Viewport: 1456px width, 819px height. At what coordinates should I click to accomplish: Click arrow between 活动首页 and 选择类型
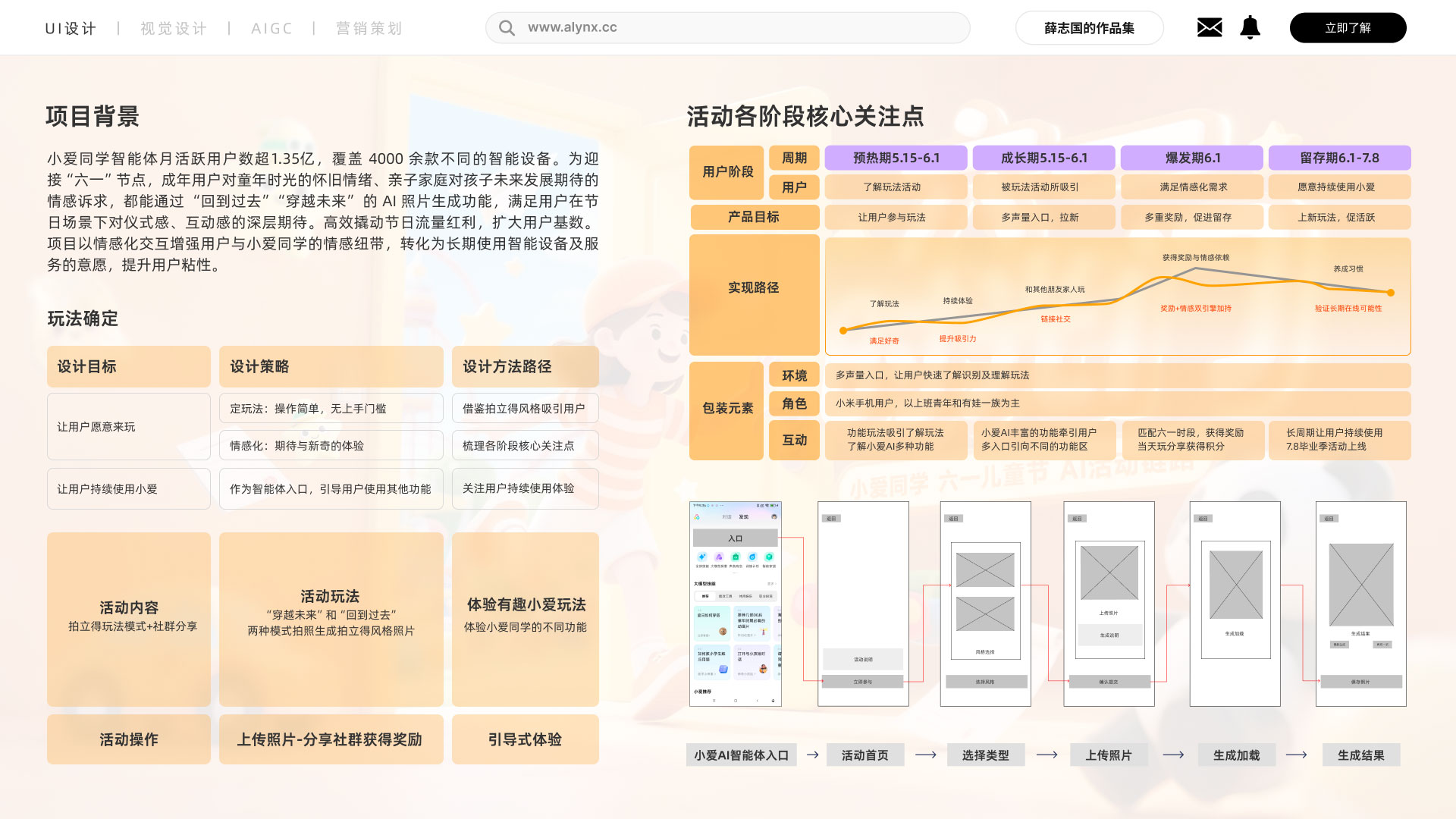pyautogui.click(x=925, y=755)
